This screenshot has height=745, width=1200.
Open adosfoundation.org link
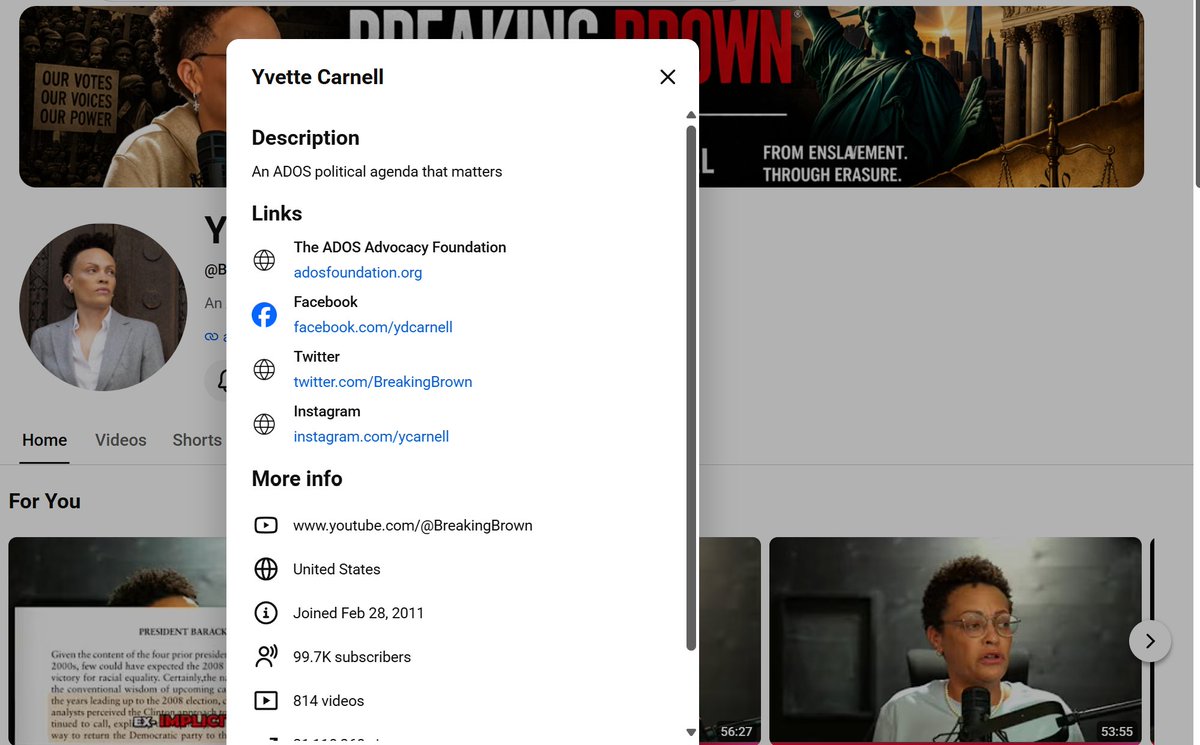[357, 272]
